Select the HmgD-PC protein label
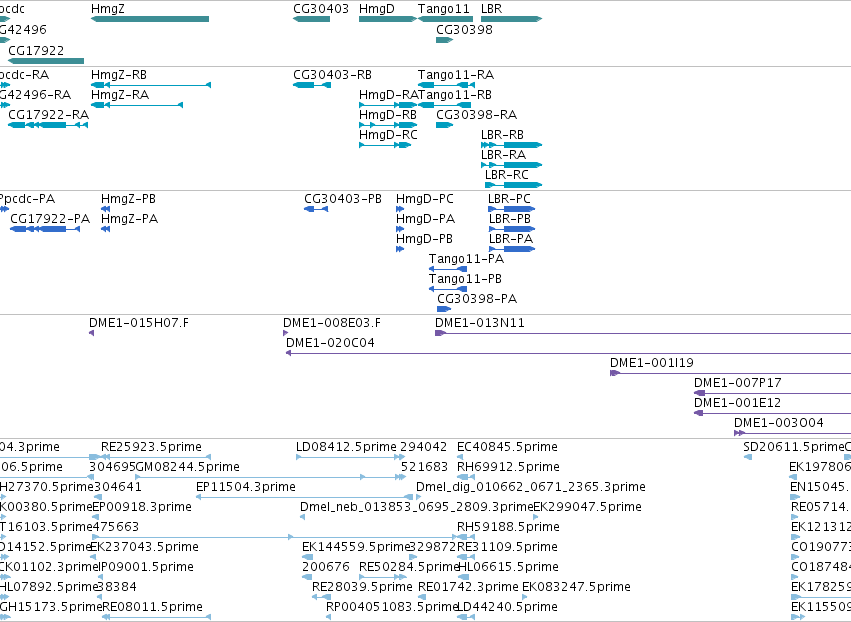The width and height of the screenshot is (851, 622). tap(424, 199)
